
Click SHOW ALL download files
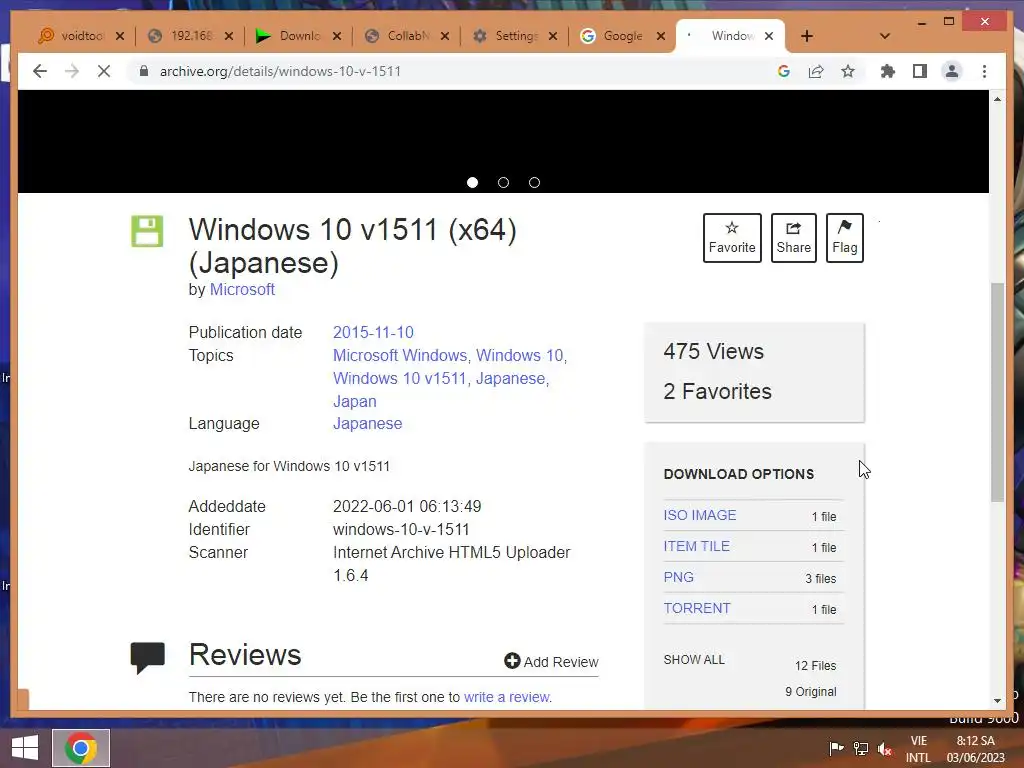(694, 660)
